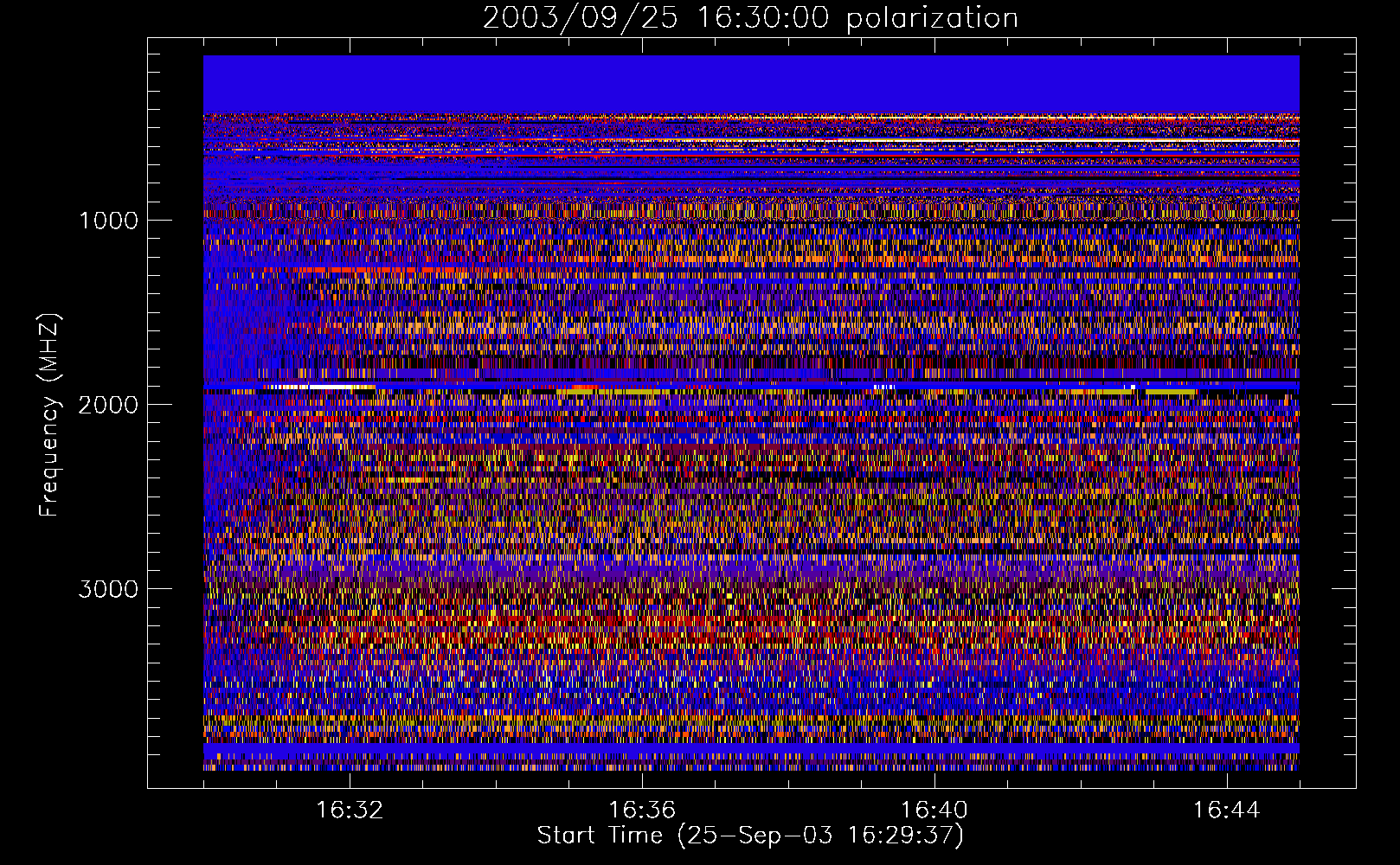Click the 'Frequency (MHZ)' axis label
Image resolution: width=1400 pixels, height=865 pixels.
50,414
